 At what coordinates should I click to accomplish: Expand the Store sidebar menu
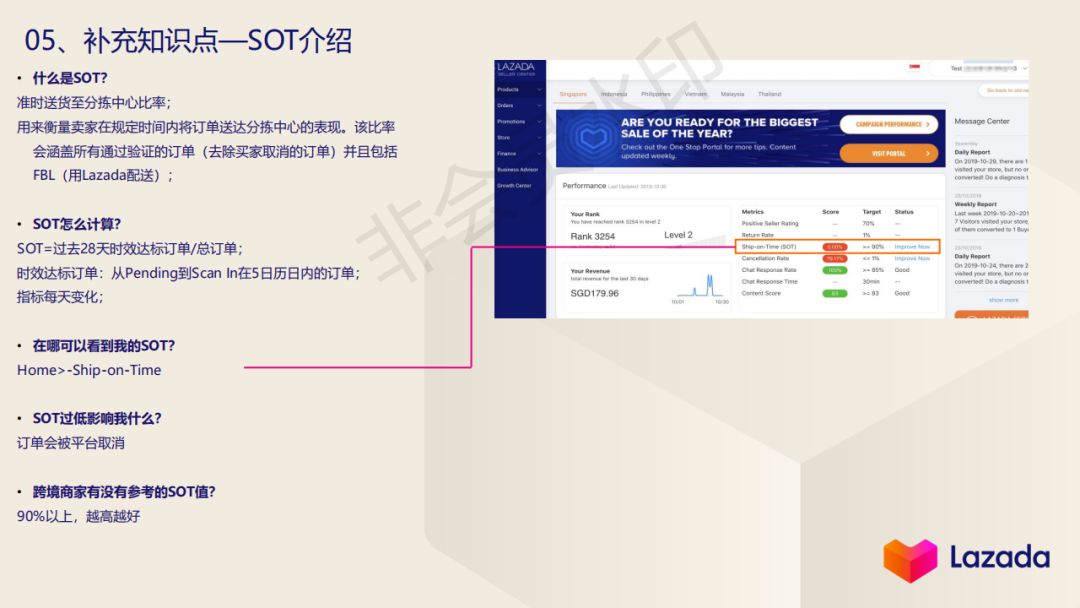(519, 137)
